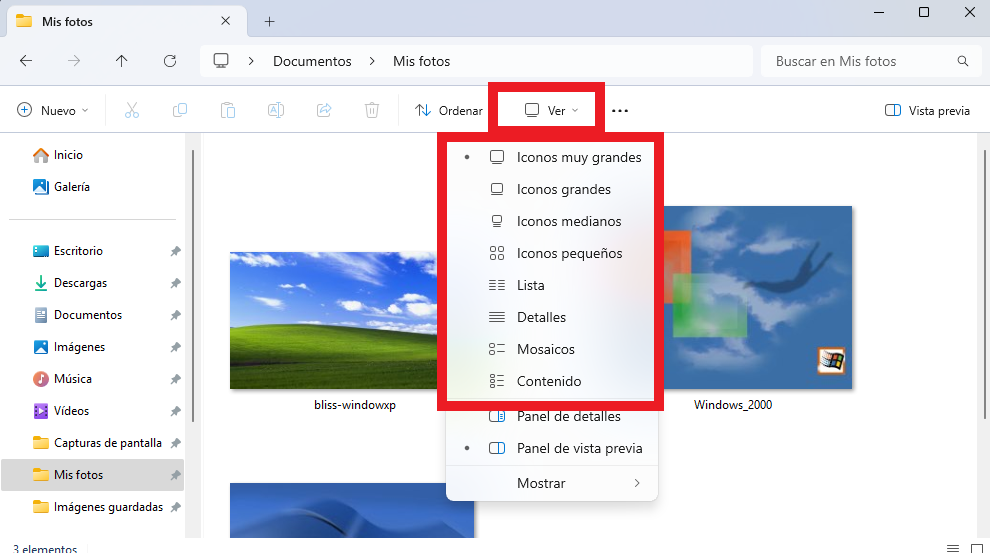Image resolution: width=990 pixels, height=553 pixels.
Task: Click Documentos in the address path
Action: 312,61
